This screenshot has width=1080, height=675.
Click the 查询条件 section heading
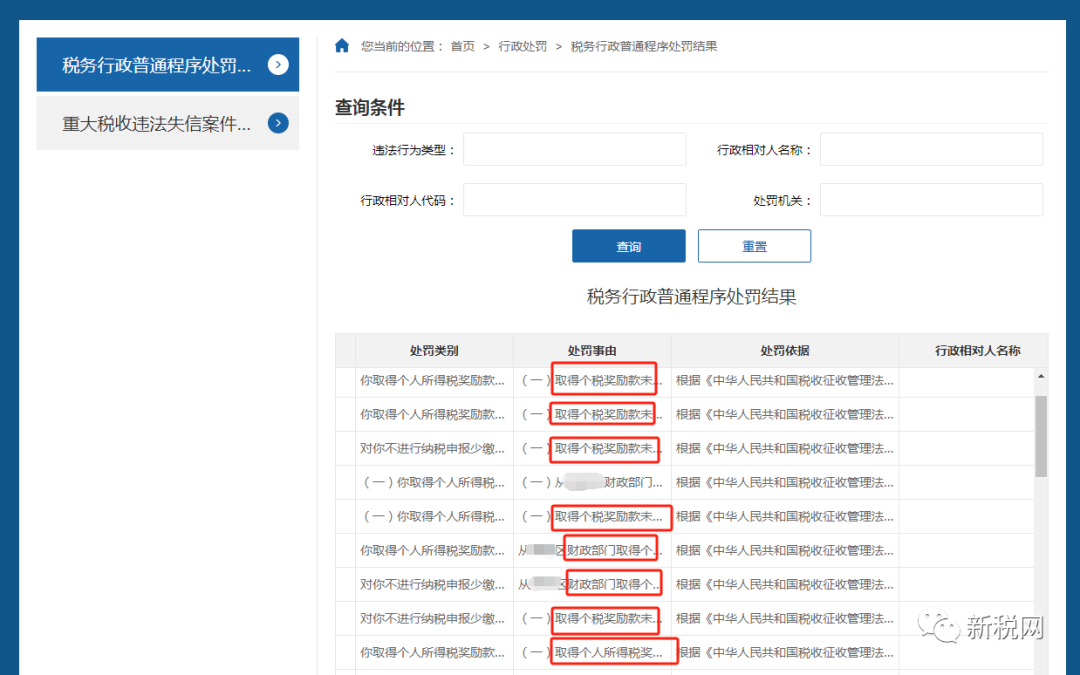[370, 107]
